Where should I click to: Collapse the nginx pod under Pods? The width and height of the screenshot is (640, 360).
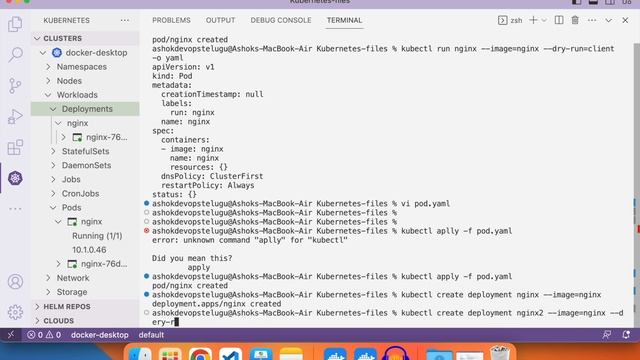pyautogui.click(x=58, y=222)
